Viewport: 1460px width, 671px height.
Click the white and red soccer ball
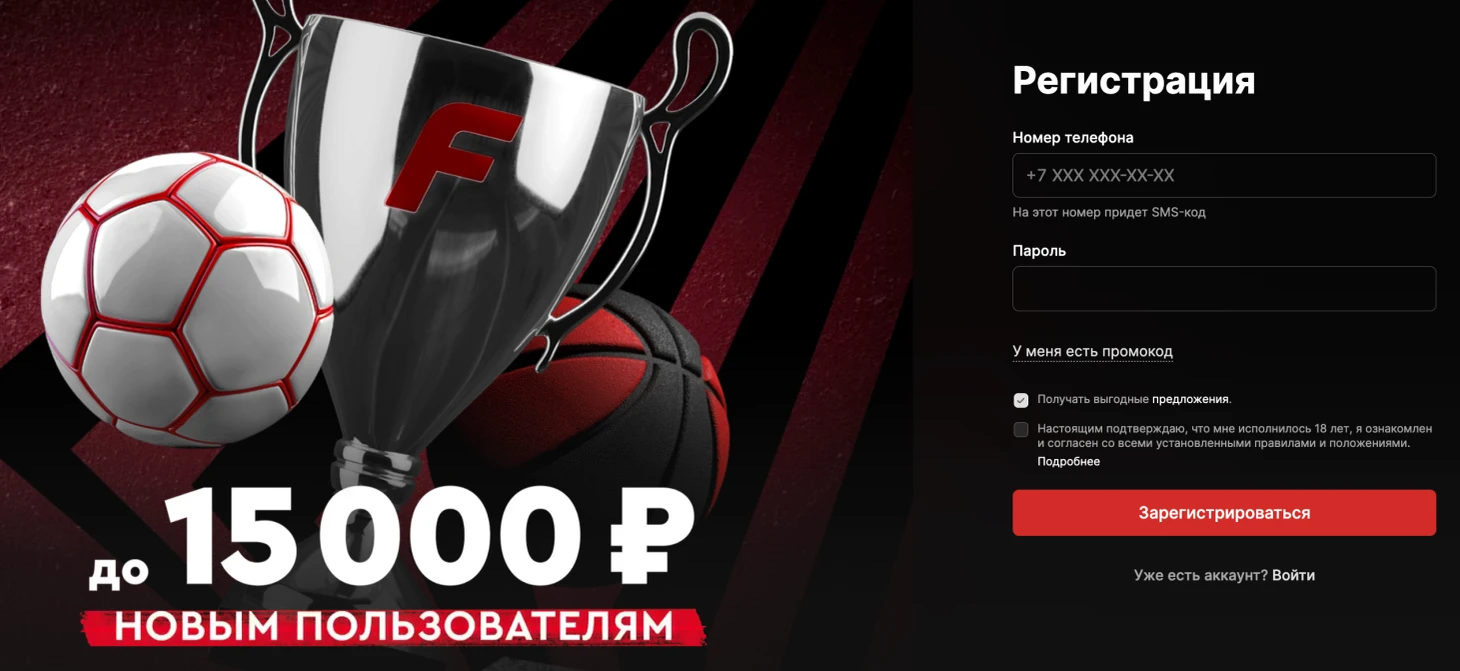coord(187,299)
